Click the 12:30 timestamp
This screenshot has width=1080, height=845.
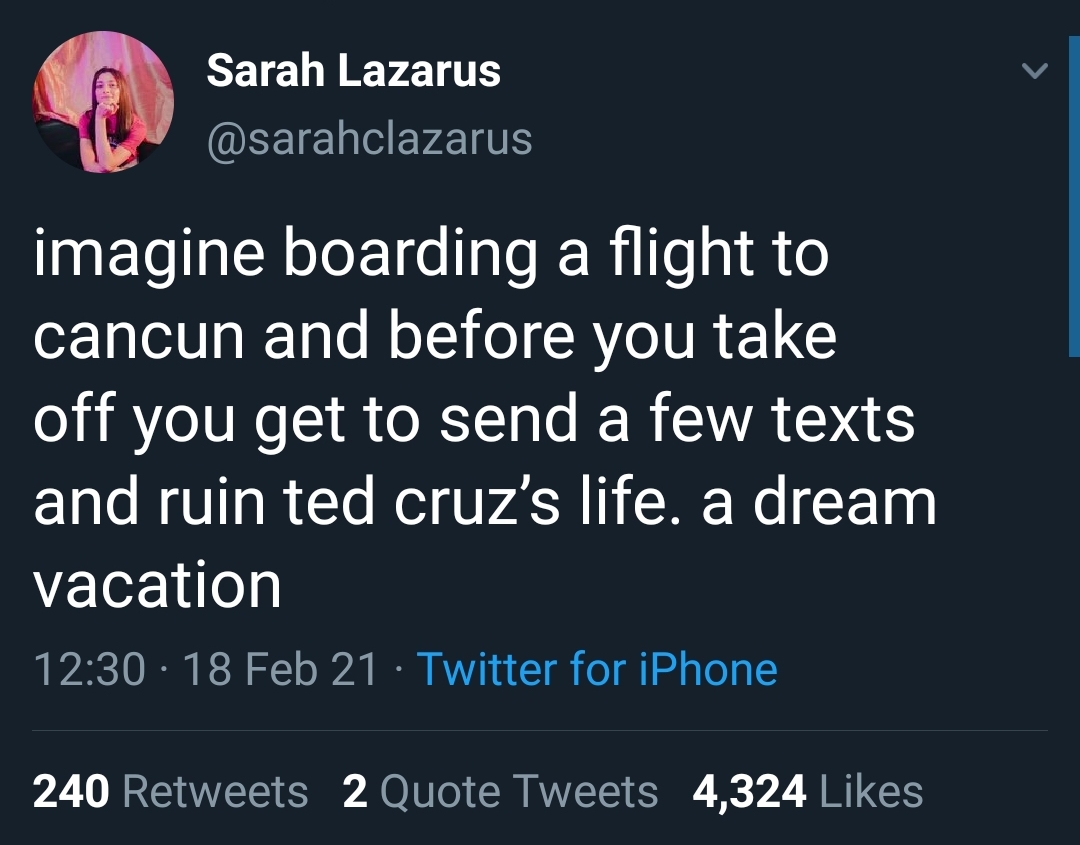[89, 668]
